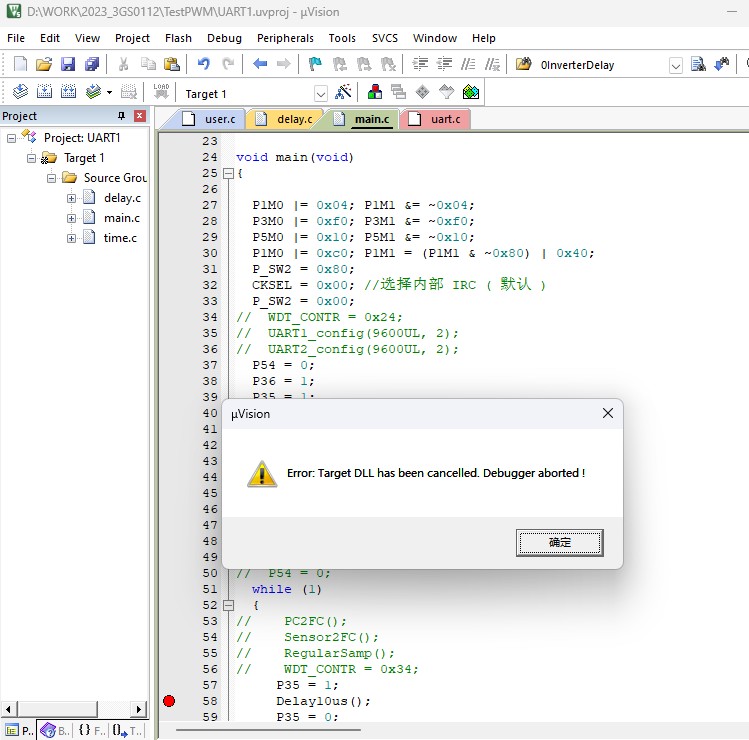This screenshot has height=740, width=749.
Task: Click Find in Files icon next to 0InverterDelay
Action: pos(524,64)
